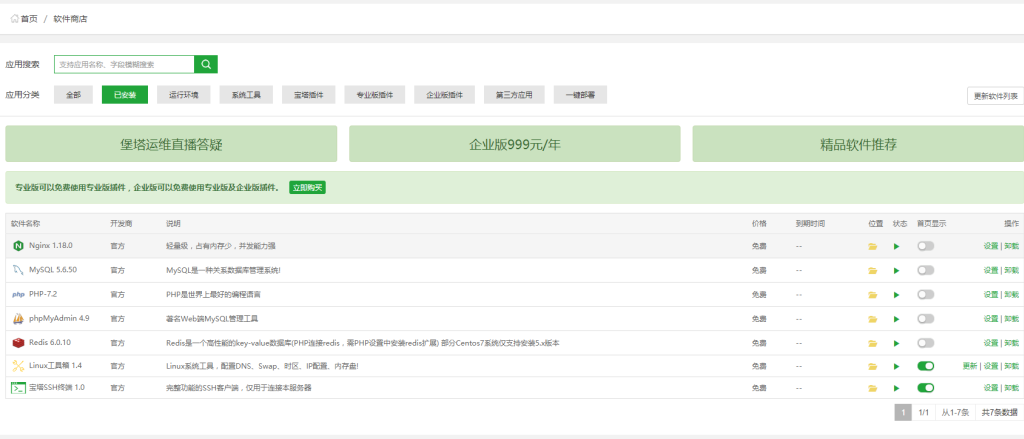Open 设置 for Nginx
The image size is (1024, 439).
(x=991, y=246)
